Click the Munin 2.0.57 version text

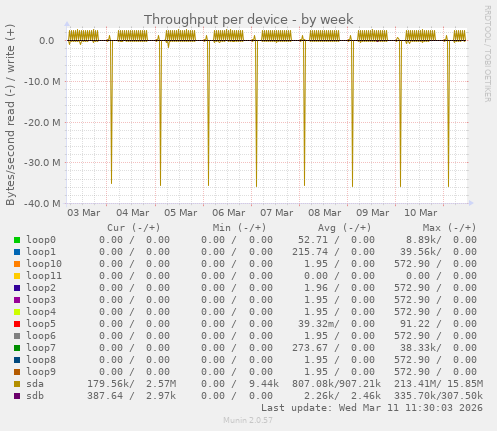tap(248, 420)
